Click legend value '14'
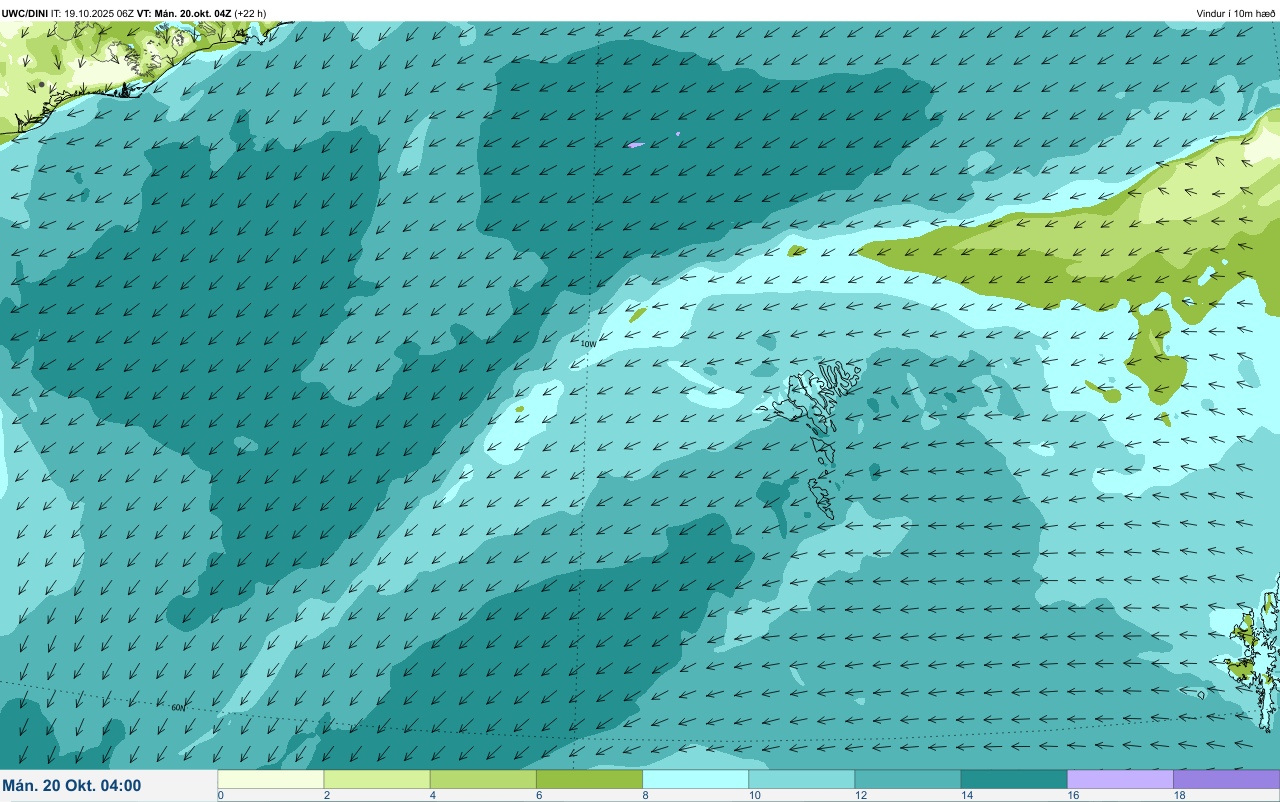Image resolution: width=1280 pixels, height=802 pixels. [966, 795]
